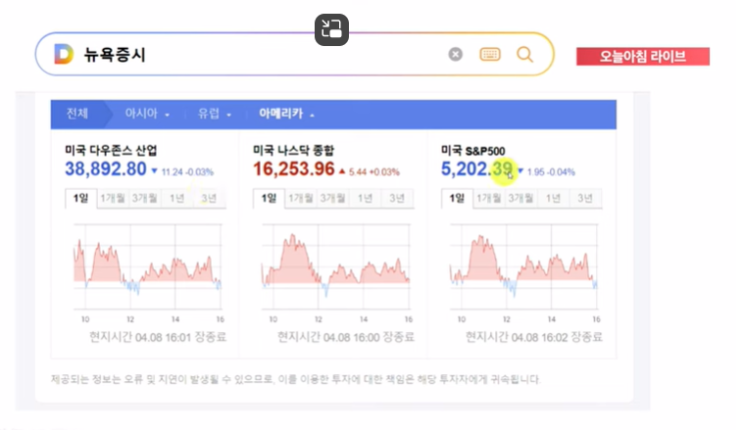
Task: Select 1개월 tab in Dow Jones chart
Action: click(x=113, y=198)
